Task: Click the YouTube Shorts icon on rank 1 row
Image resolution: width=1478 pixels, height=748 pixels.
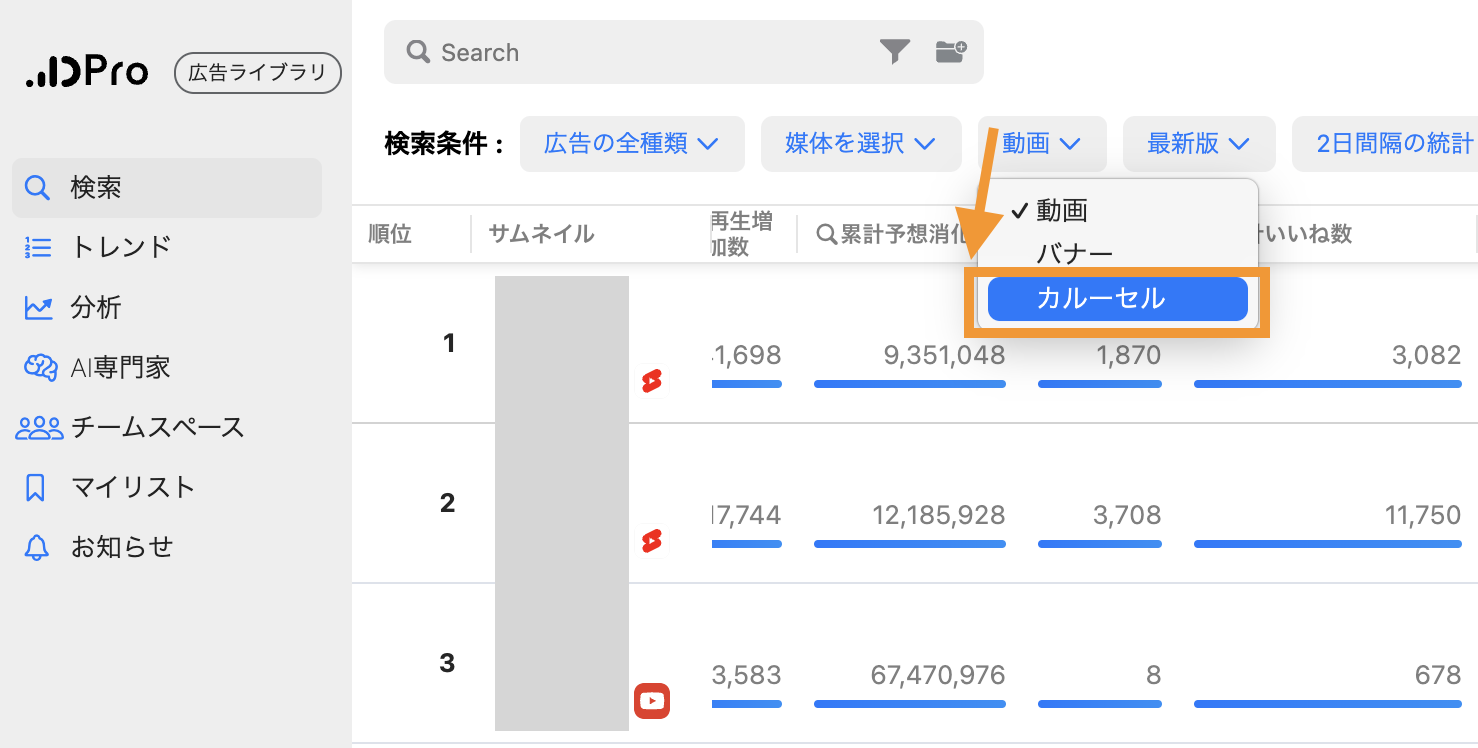Action: (652, 382)
